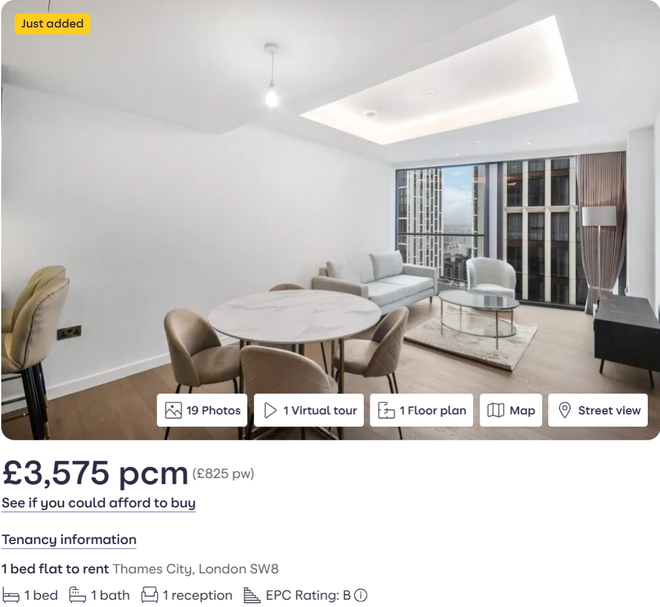660x607 pixels.
Task: Click the EPC rating info icon
Action: tap(360, 595)
